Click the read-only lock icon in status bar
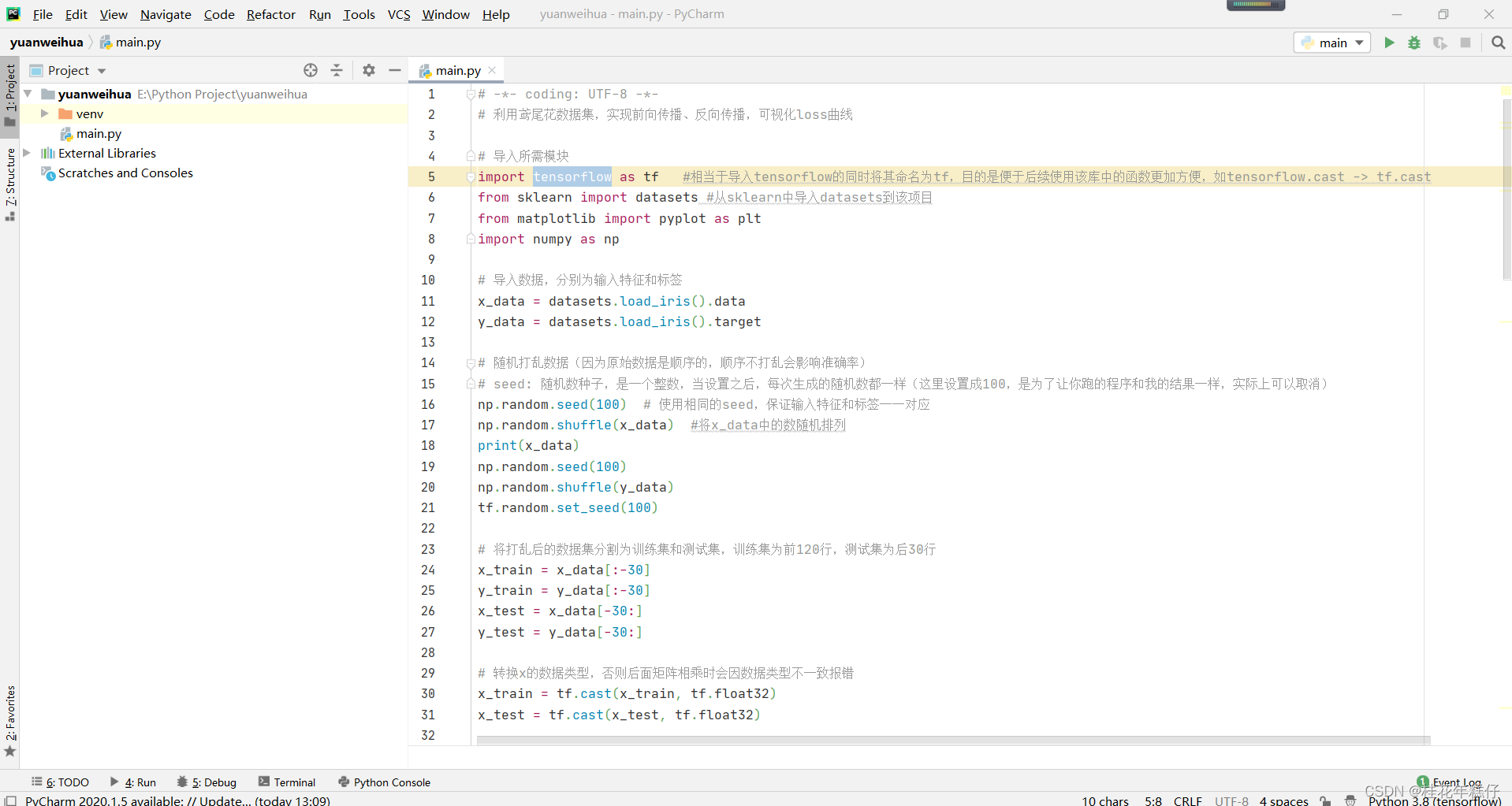This screenshot has height=806, width=1512. point(1326,800)
